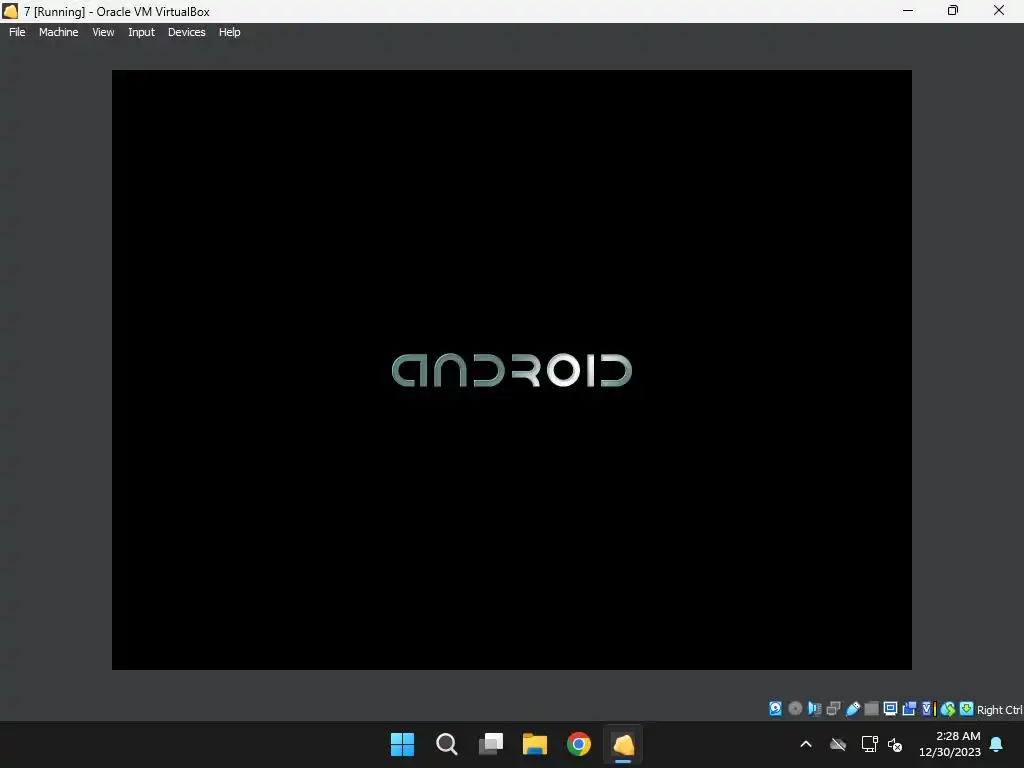
Task: Click the VirtualBox title bar app icon
Action: click(10, 11)
